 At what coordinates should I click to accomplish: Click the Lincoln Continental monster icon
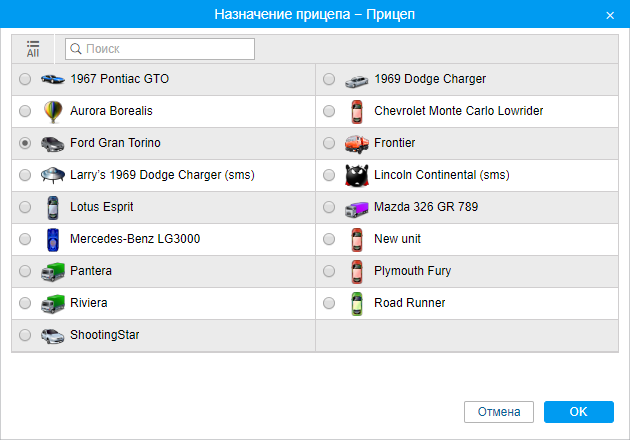coord(356,175)
